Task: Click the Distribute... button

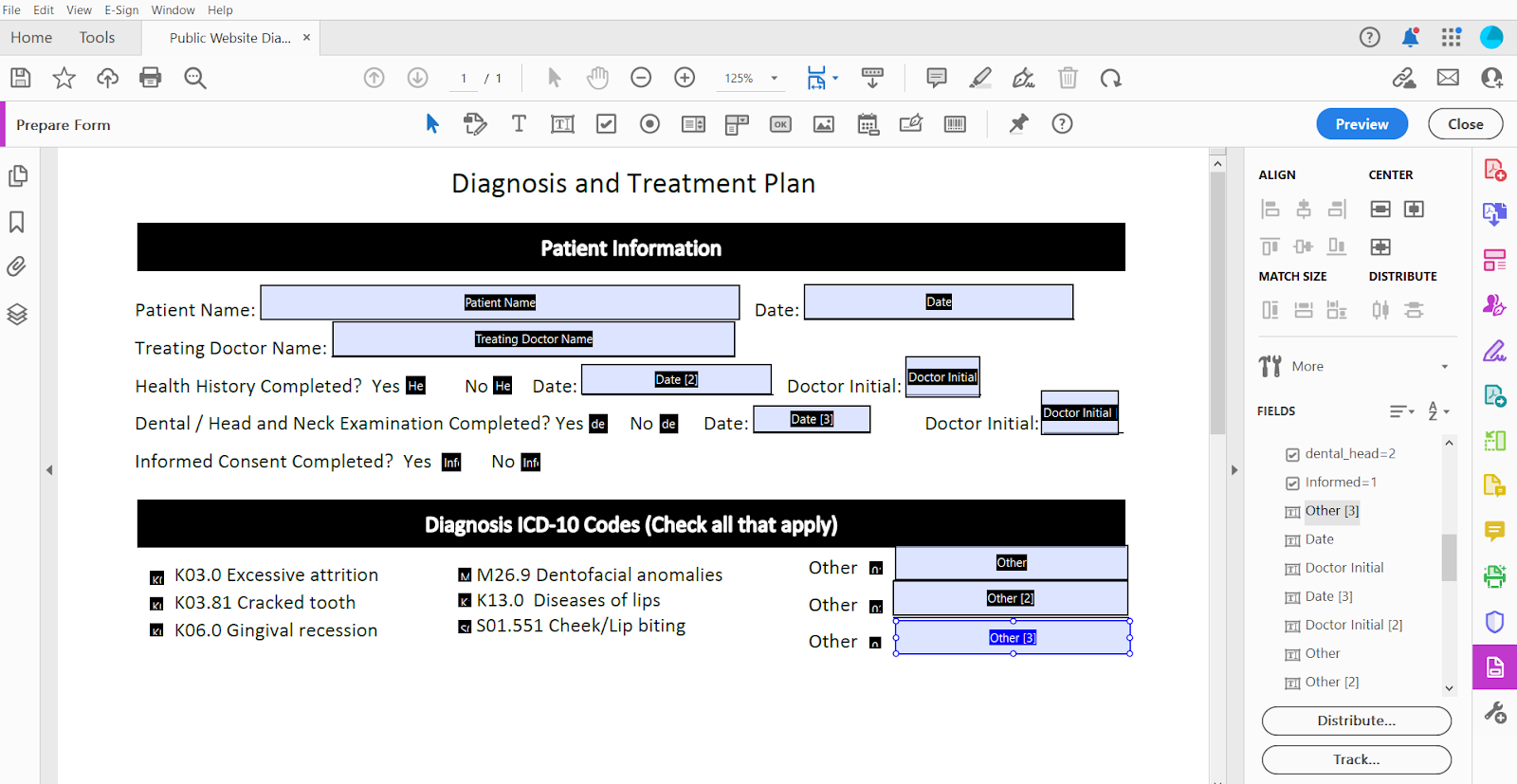Action: coord(1356,720)
